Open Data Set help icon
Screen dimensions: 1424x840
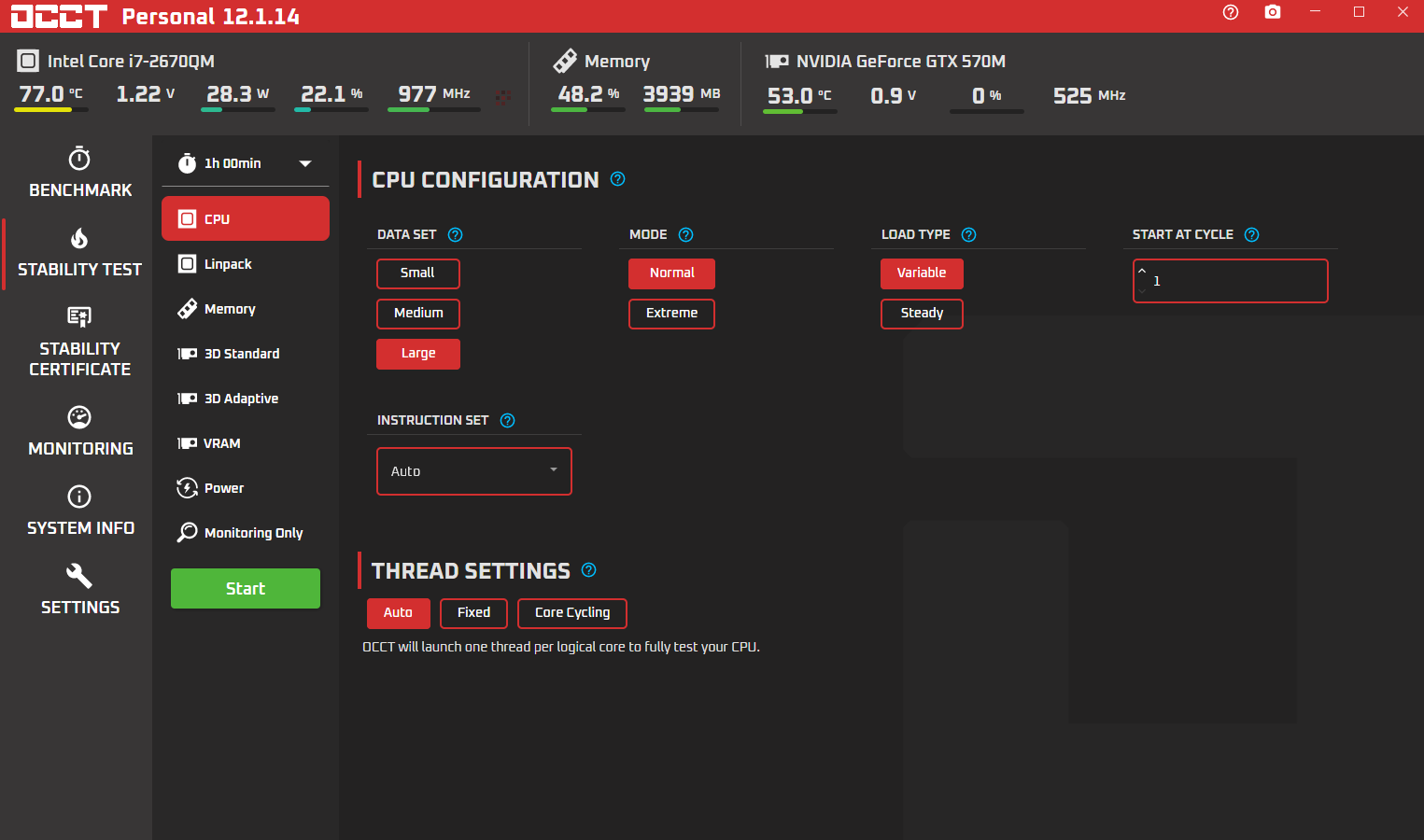coord(455,234)
